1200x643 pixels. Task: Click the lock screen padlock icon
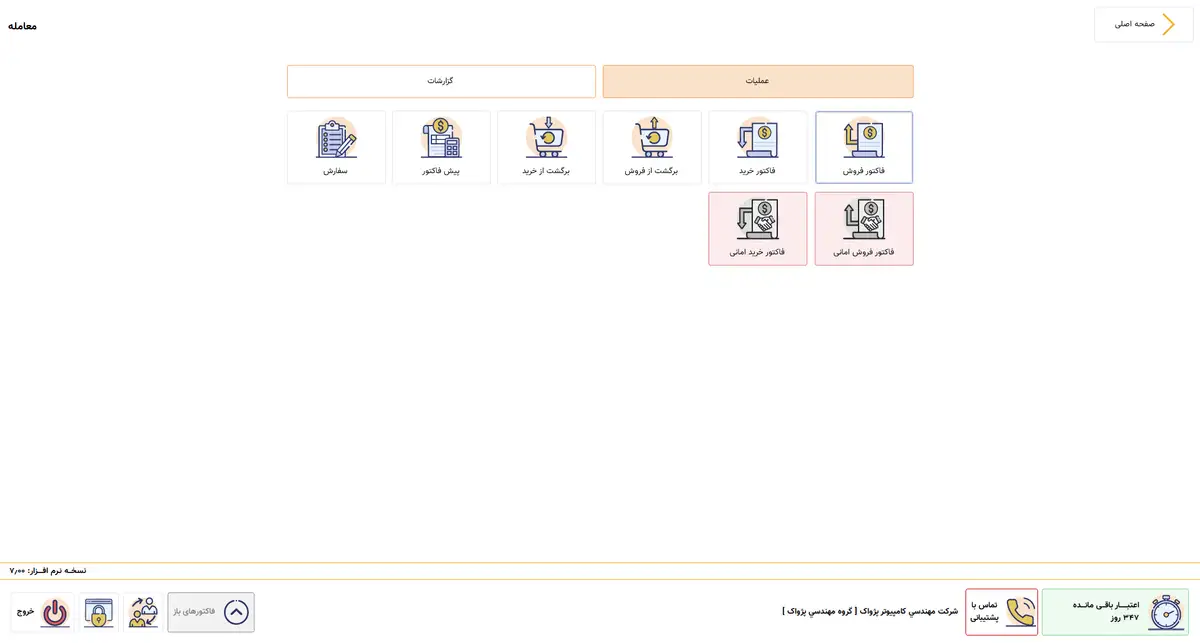(98, 612)
